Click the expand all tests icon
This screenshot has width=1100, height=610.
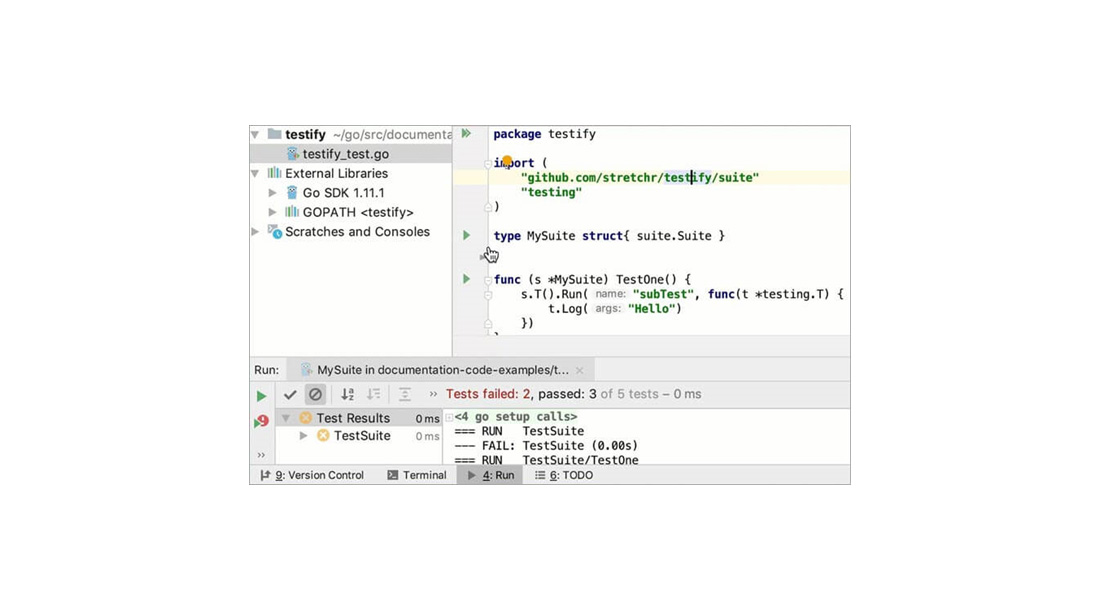coord(405,395)
